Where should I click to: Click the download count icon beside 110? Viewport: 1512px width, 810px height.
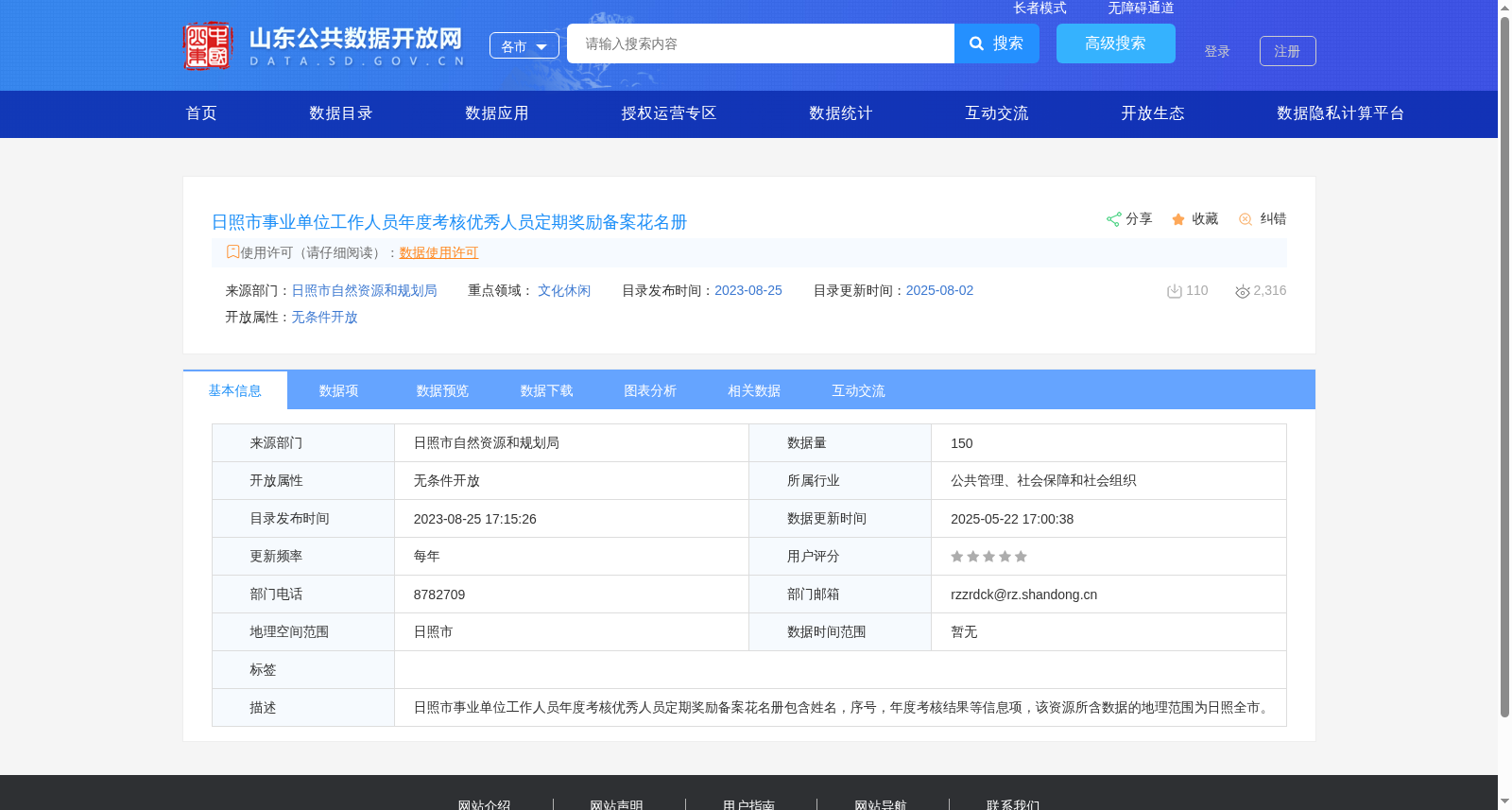[x=1175, y=291]
